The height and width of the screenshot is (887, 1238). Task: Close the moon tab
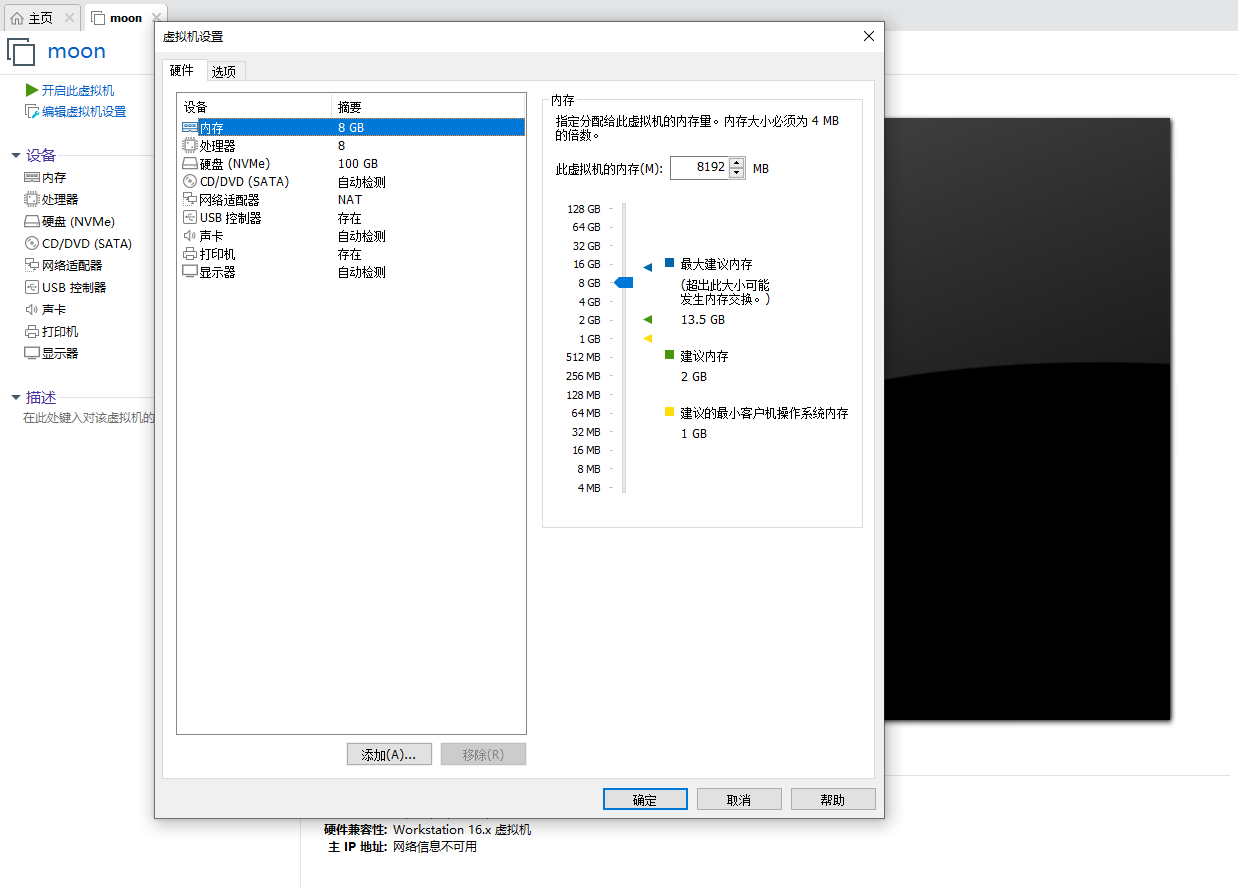[x=155, y=18]
